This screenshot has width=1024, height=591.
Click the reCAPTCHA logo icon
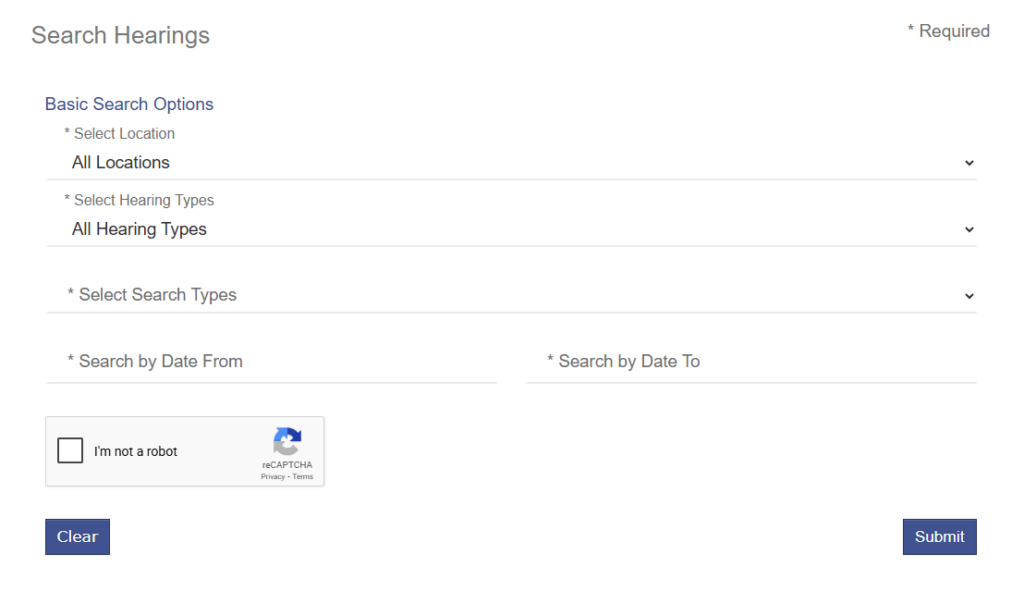coord(287,442)
